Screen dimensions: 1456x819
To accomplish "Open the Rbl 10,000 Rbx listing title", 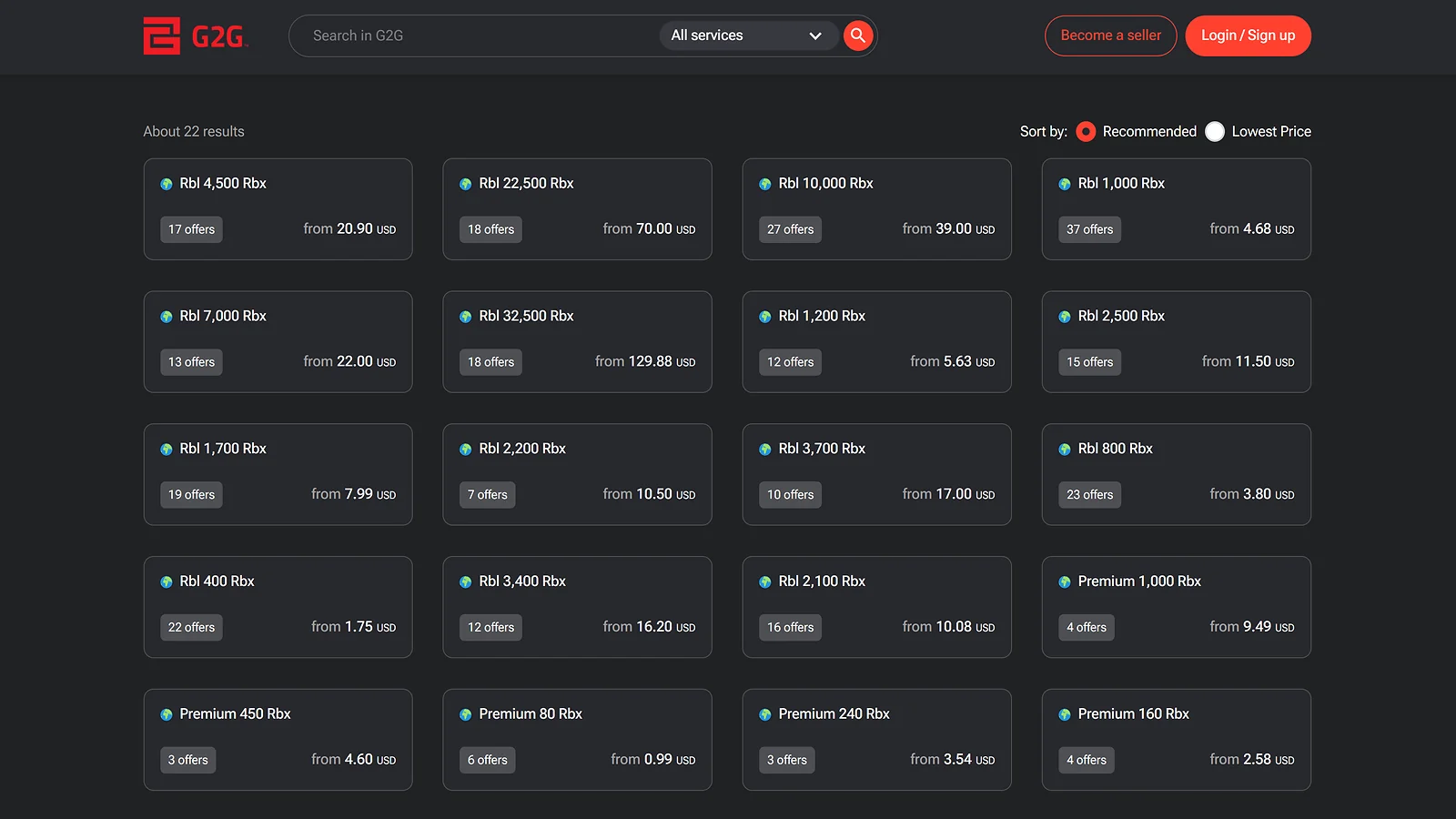I will 825,183.
